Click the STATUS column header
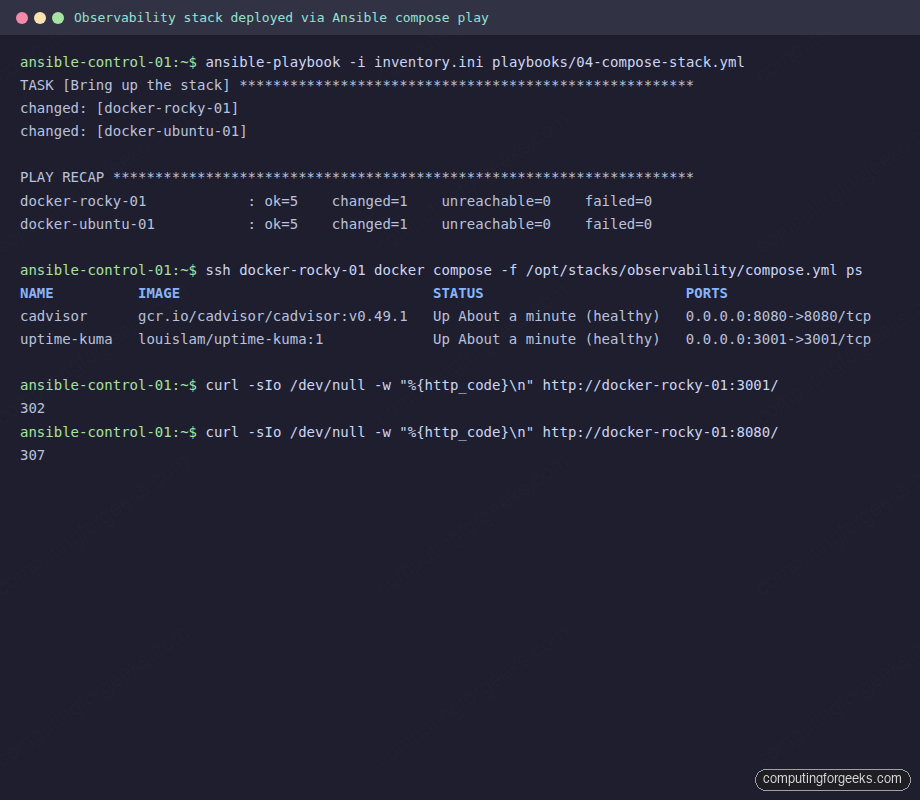This screenshot has width=920, height=800. [458, 293]
